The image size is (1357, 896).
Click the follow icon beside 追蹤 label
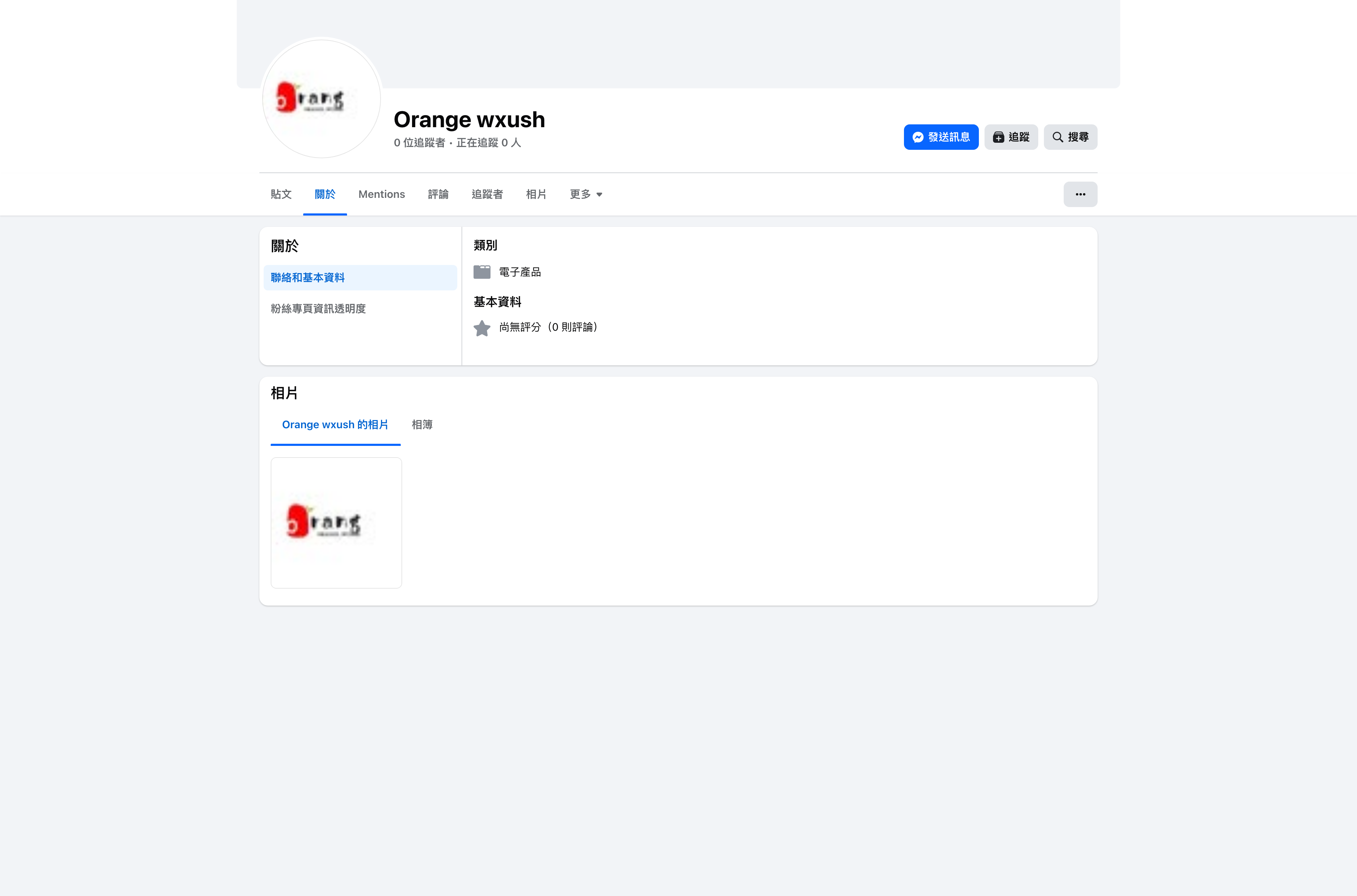tap(999, 137)
